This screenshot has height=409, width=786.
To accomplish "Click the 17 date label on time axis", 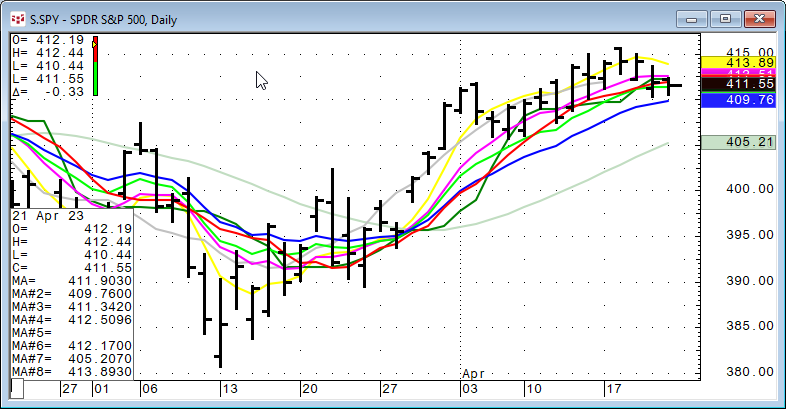I will click(x=614, y=389).
